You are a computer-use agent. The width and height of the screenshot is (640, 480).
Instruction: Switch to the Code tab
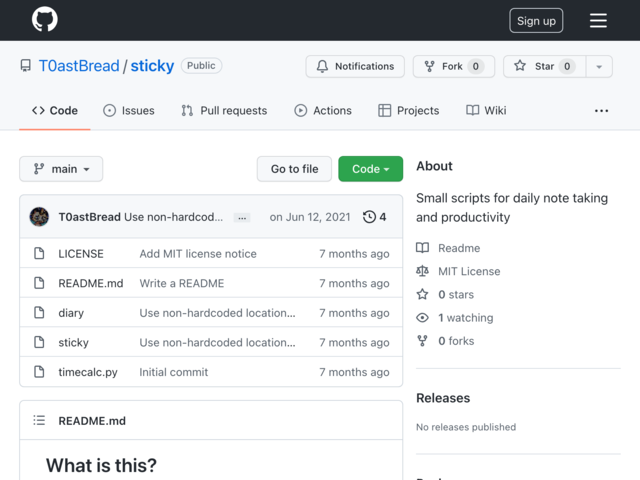55,111
